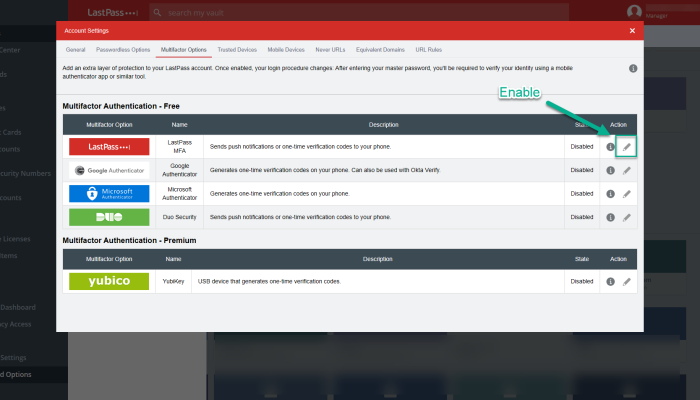Select the Multifactor Options tab

click(183, 50)
